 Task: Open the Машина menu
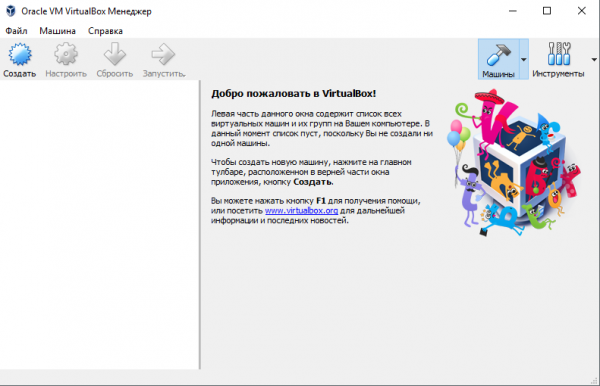point(57,31)
